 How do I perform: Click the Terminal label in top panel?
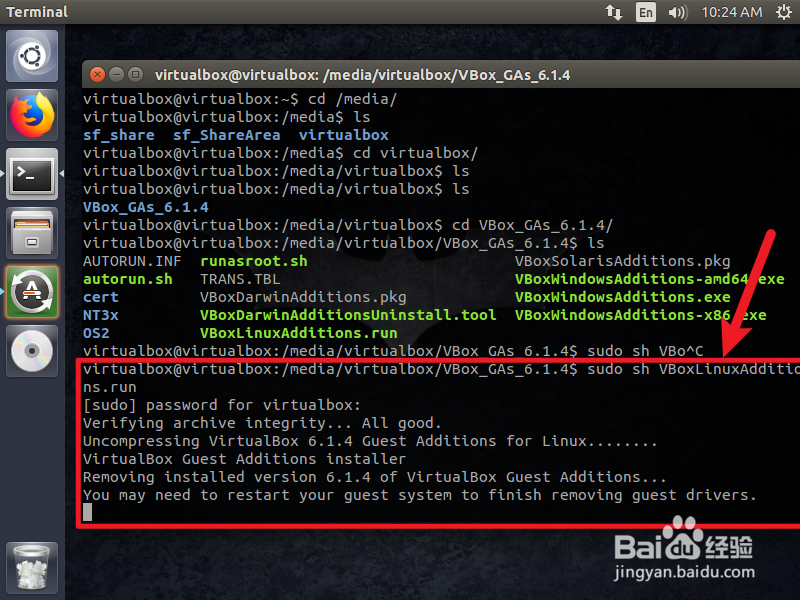tap(37, 12)
